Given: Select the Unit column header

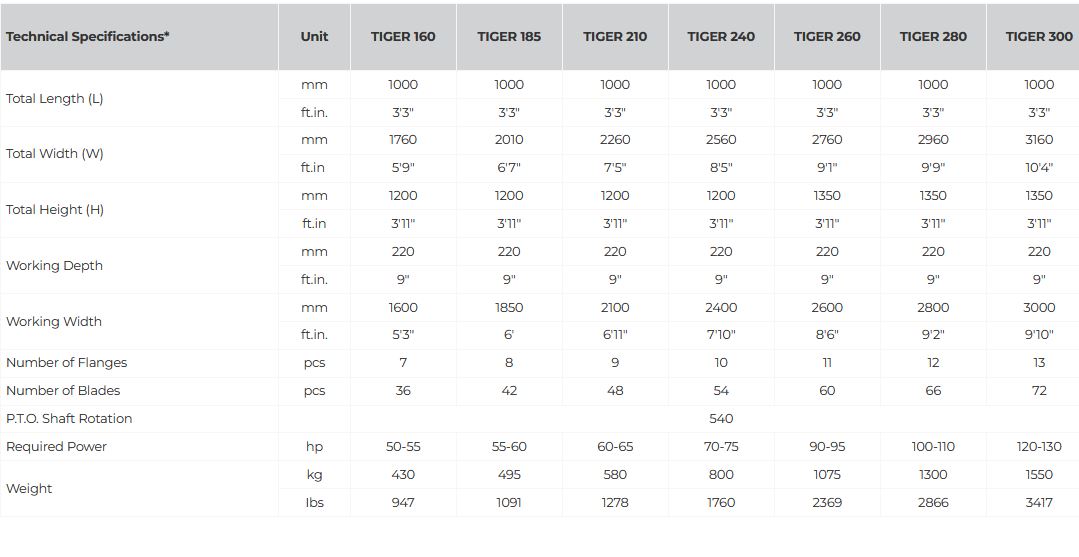Looking at the screenshot, I should click(314, 37).
